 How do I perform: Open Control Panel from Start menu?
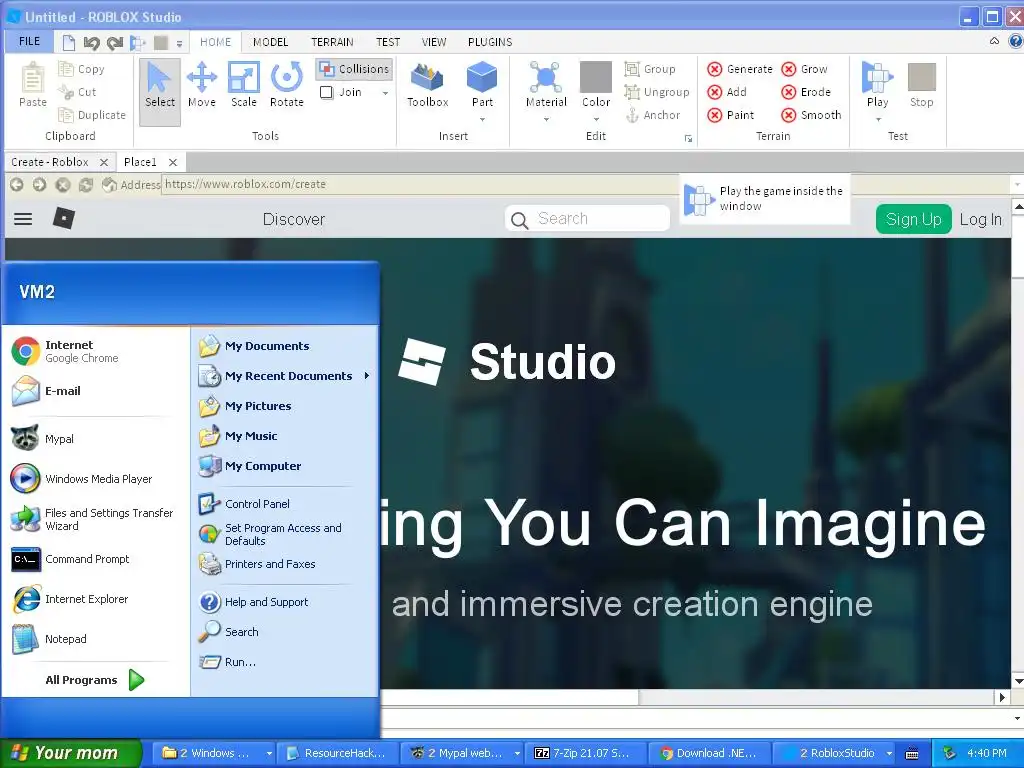(x=244, y=504)
